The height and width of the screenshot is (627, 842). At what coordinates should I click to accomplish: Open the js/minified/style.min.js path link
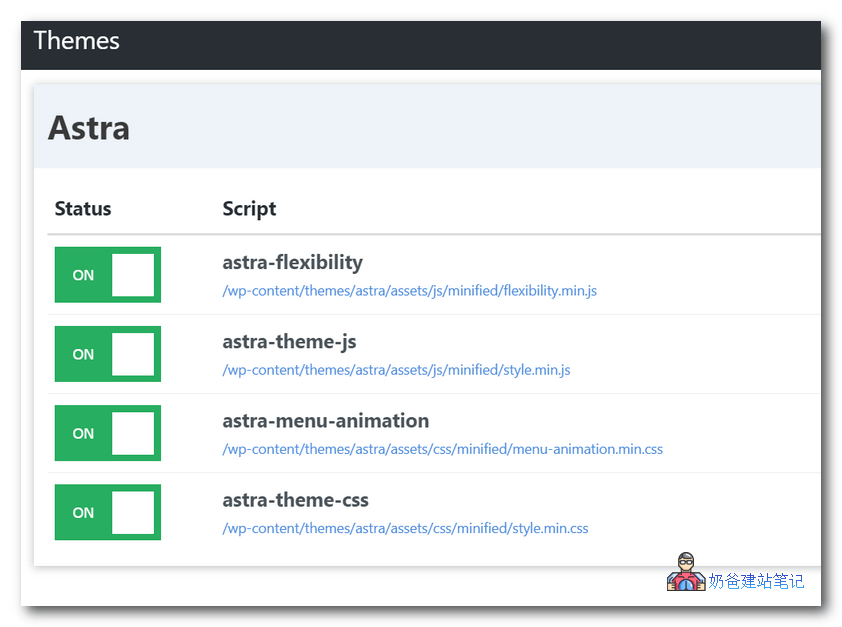click(x=396, y=370)
